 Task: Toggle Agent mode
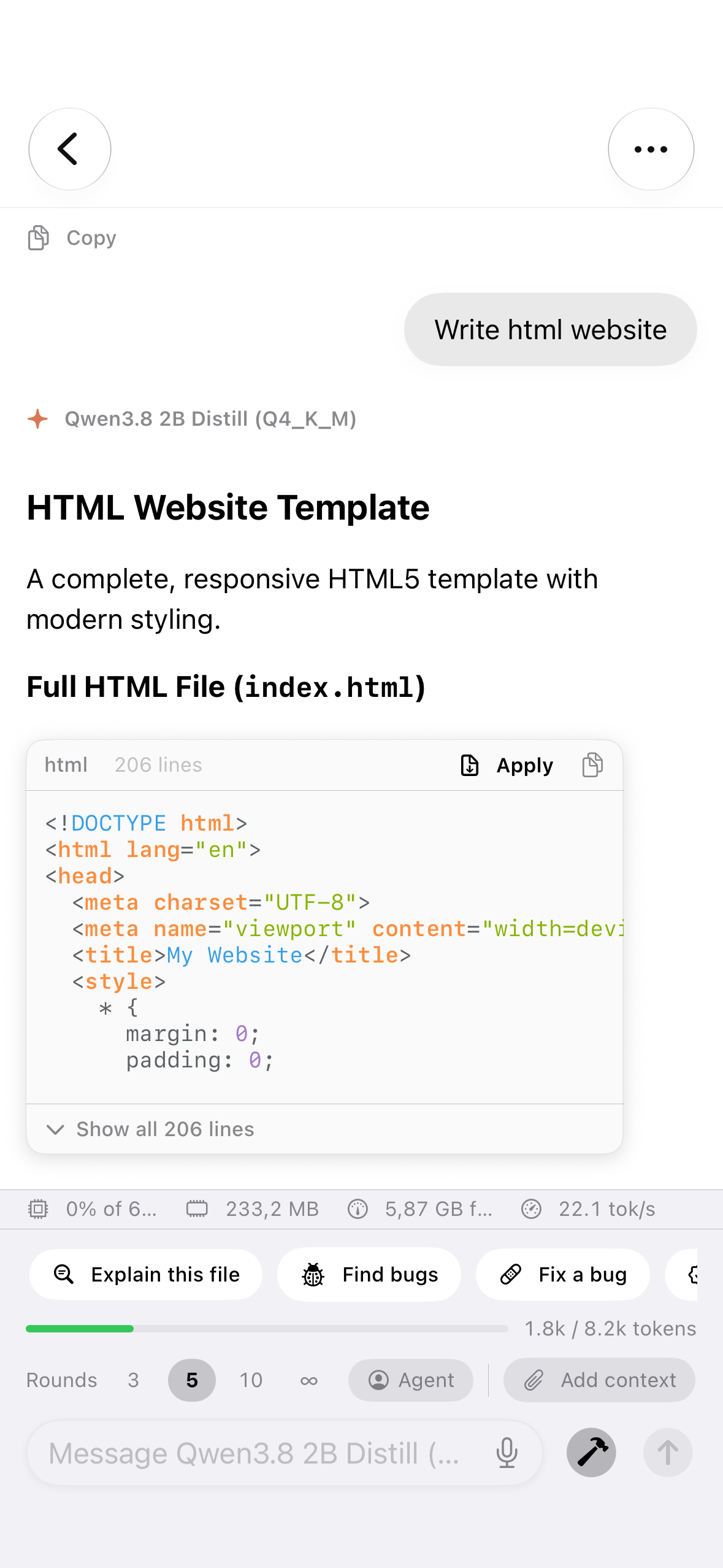coord(411,1380)
